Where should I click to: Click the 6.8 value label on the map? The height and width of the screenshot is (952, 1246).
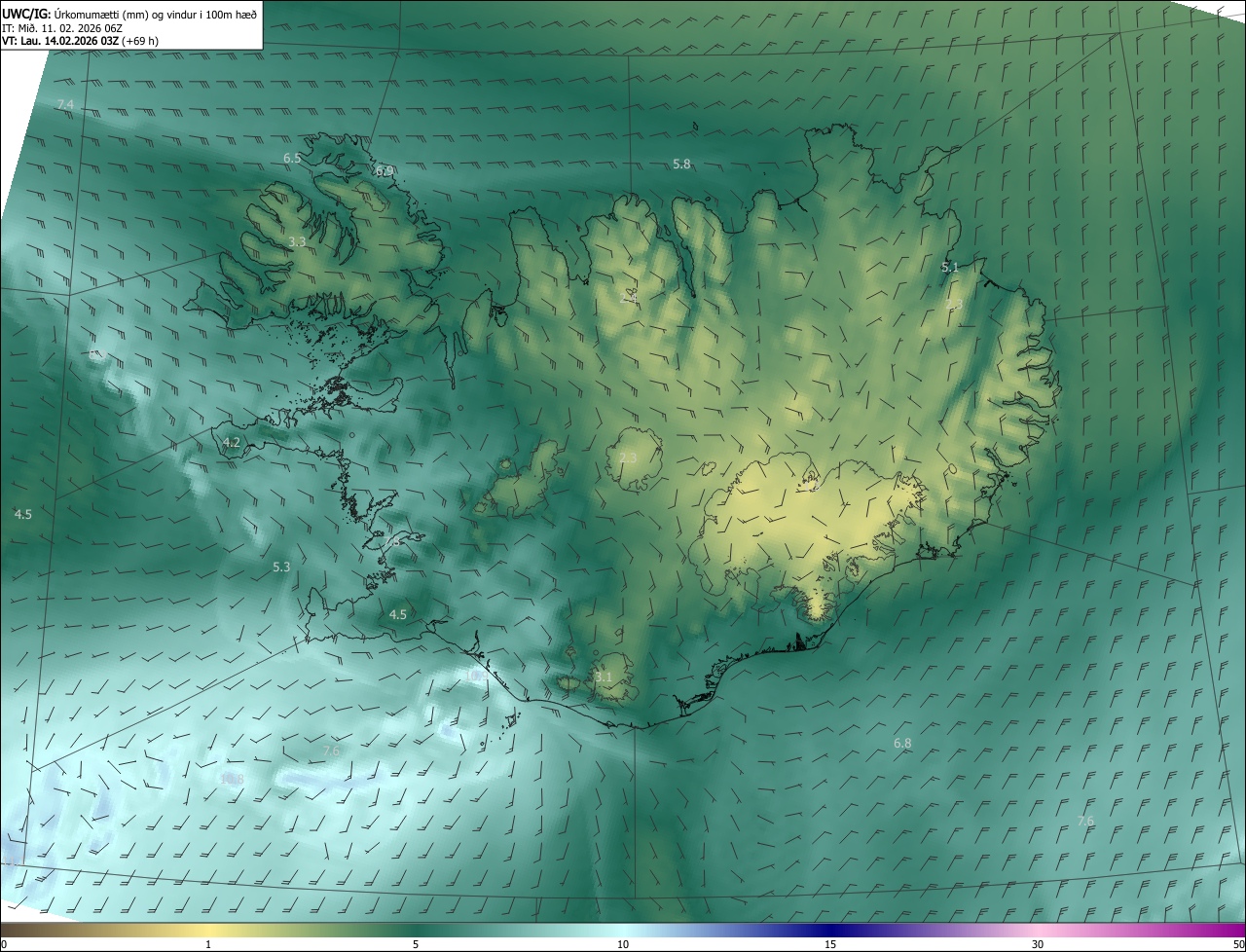click(x=902, y=744)
